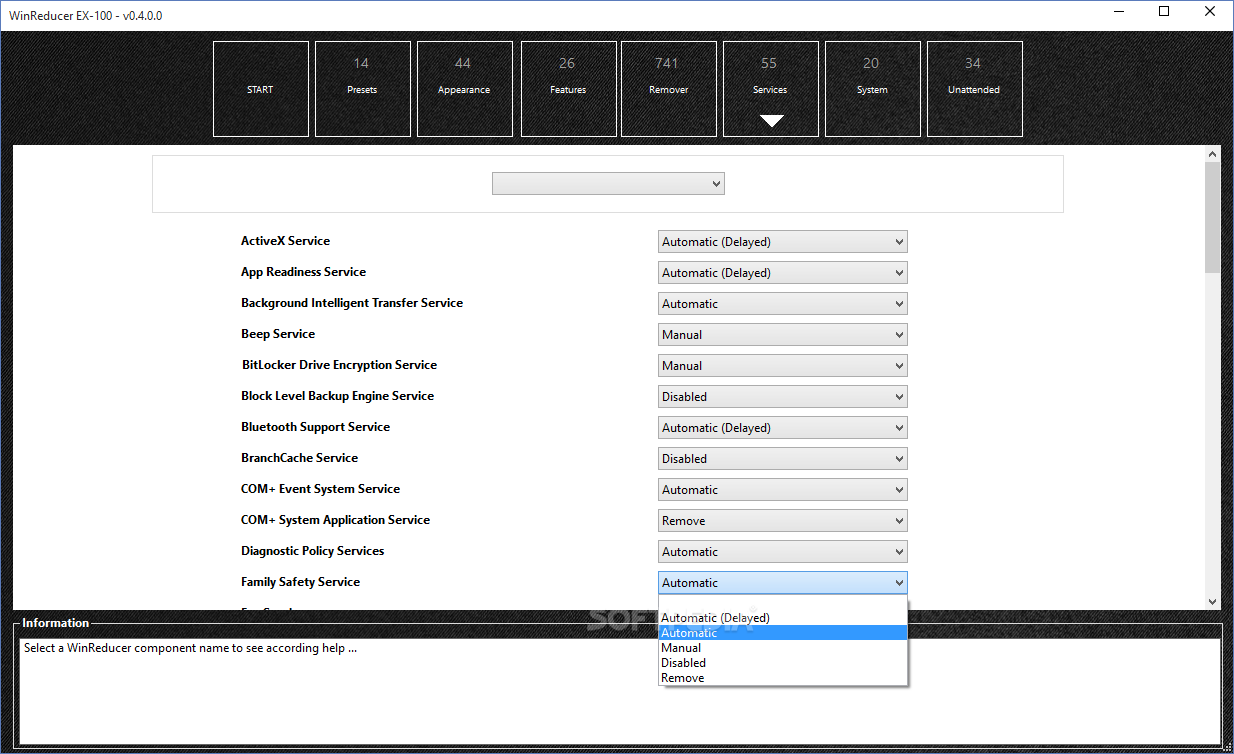Select the Services tab

[770, 89]
